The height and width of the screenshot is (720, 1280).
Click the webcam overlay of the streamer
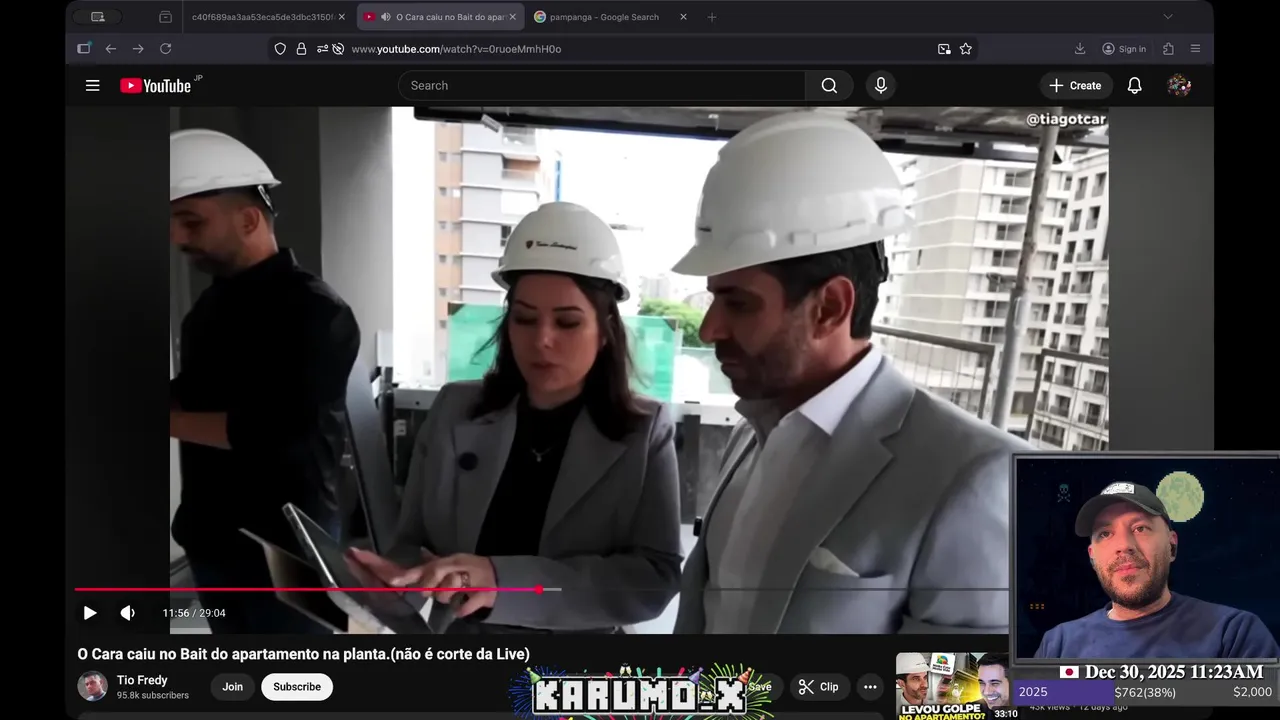[x=1146, y=558]
